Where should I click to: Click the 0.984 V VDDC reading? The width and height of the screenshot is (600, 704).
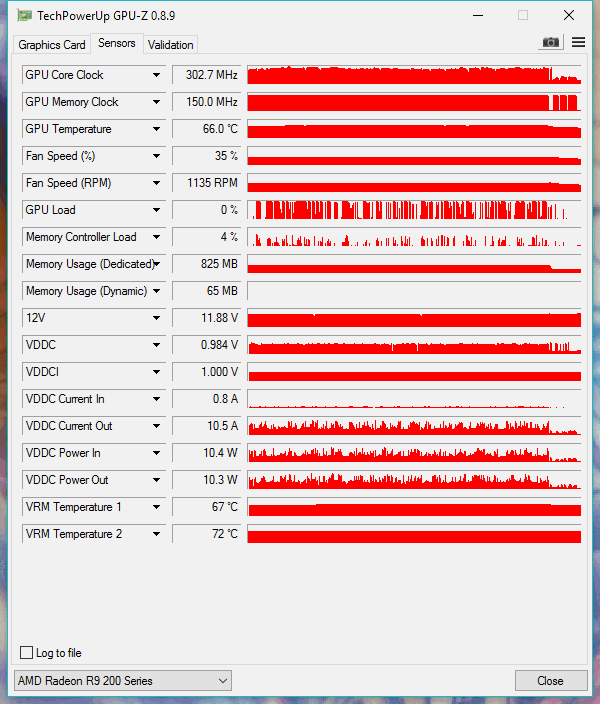tap(207, 345)
